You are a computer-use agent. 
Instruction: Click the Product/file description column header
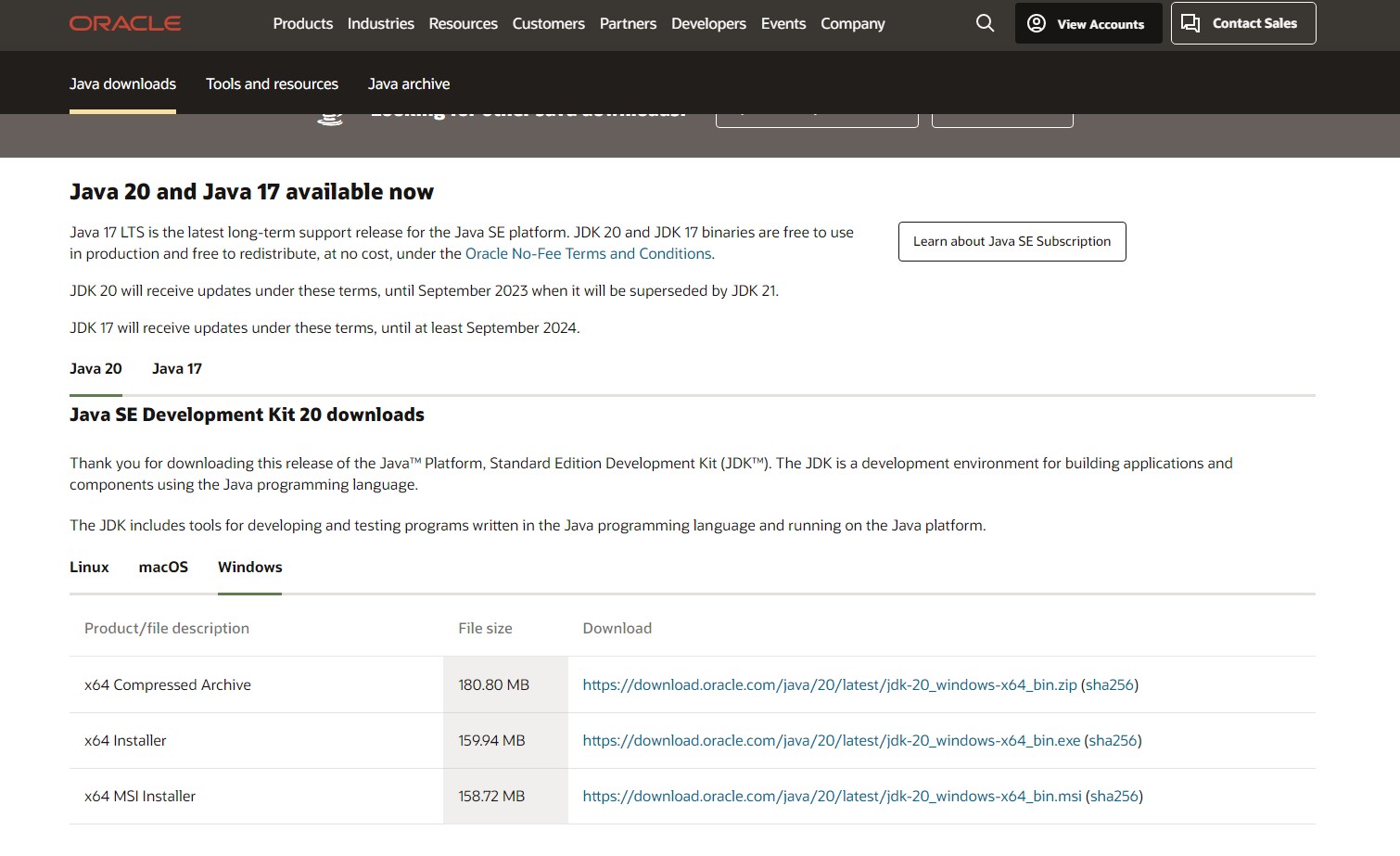167,628
